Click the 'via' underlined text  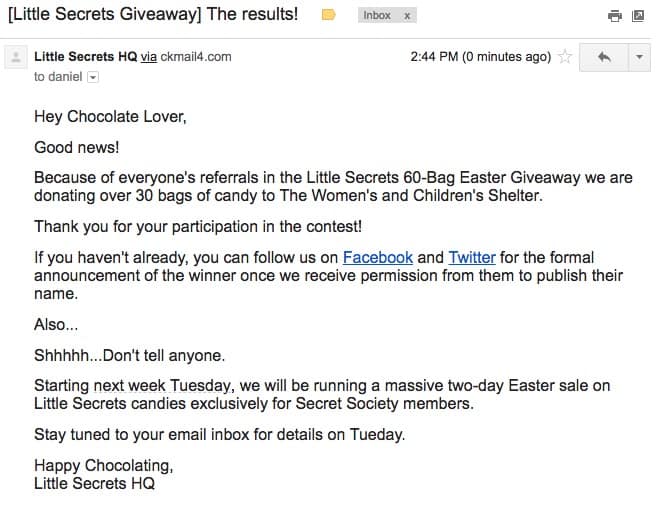149,57
